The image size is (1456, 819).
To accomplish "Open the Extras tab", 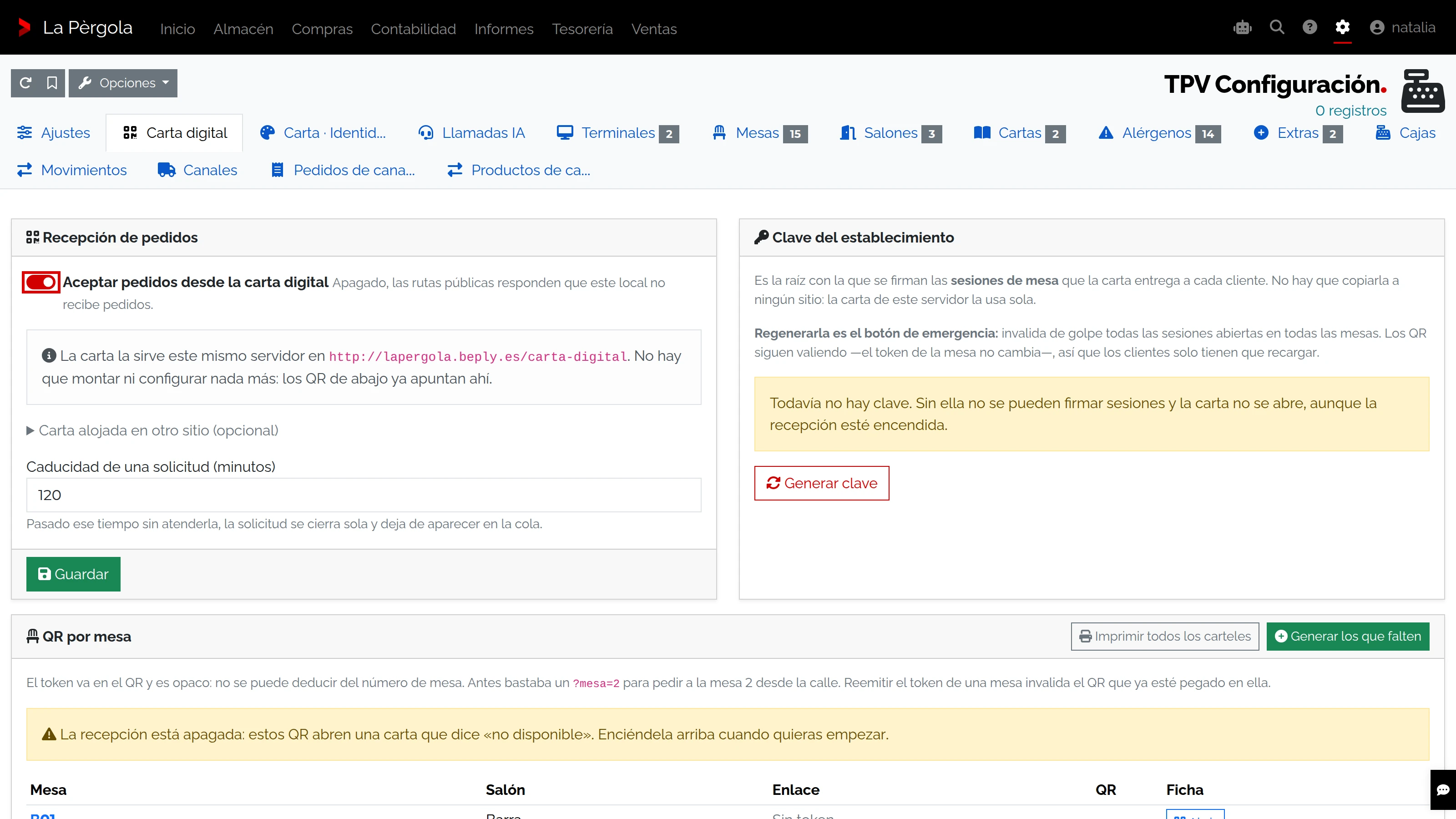I will 1298,133.
